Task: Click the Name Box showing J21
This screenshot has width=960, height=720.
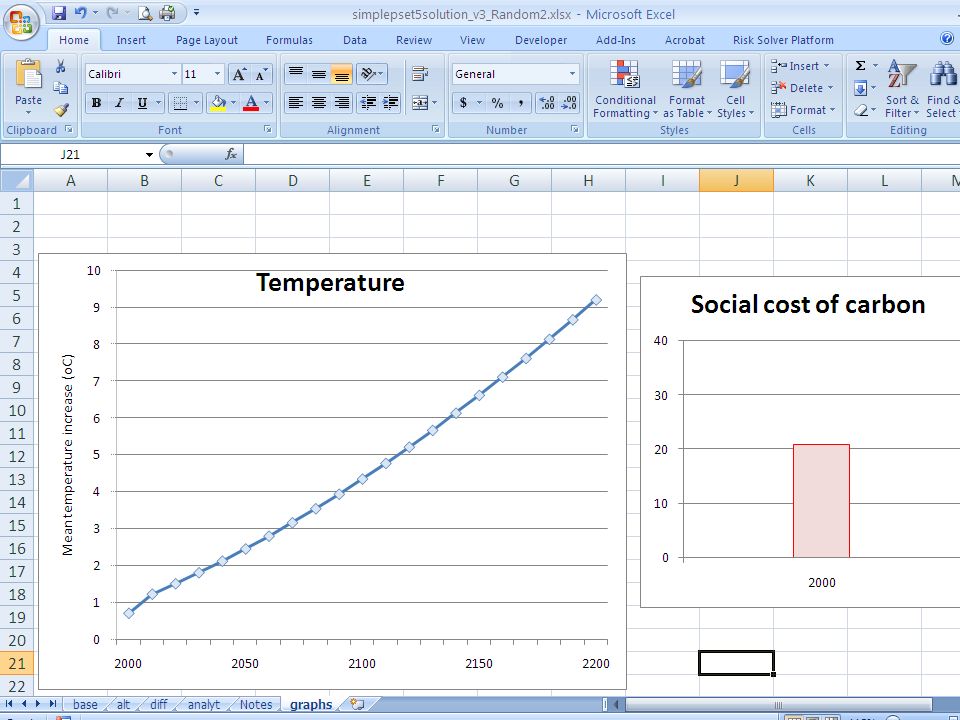Action: coord(70,154)
